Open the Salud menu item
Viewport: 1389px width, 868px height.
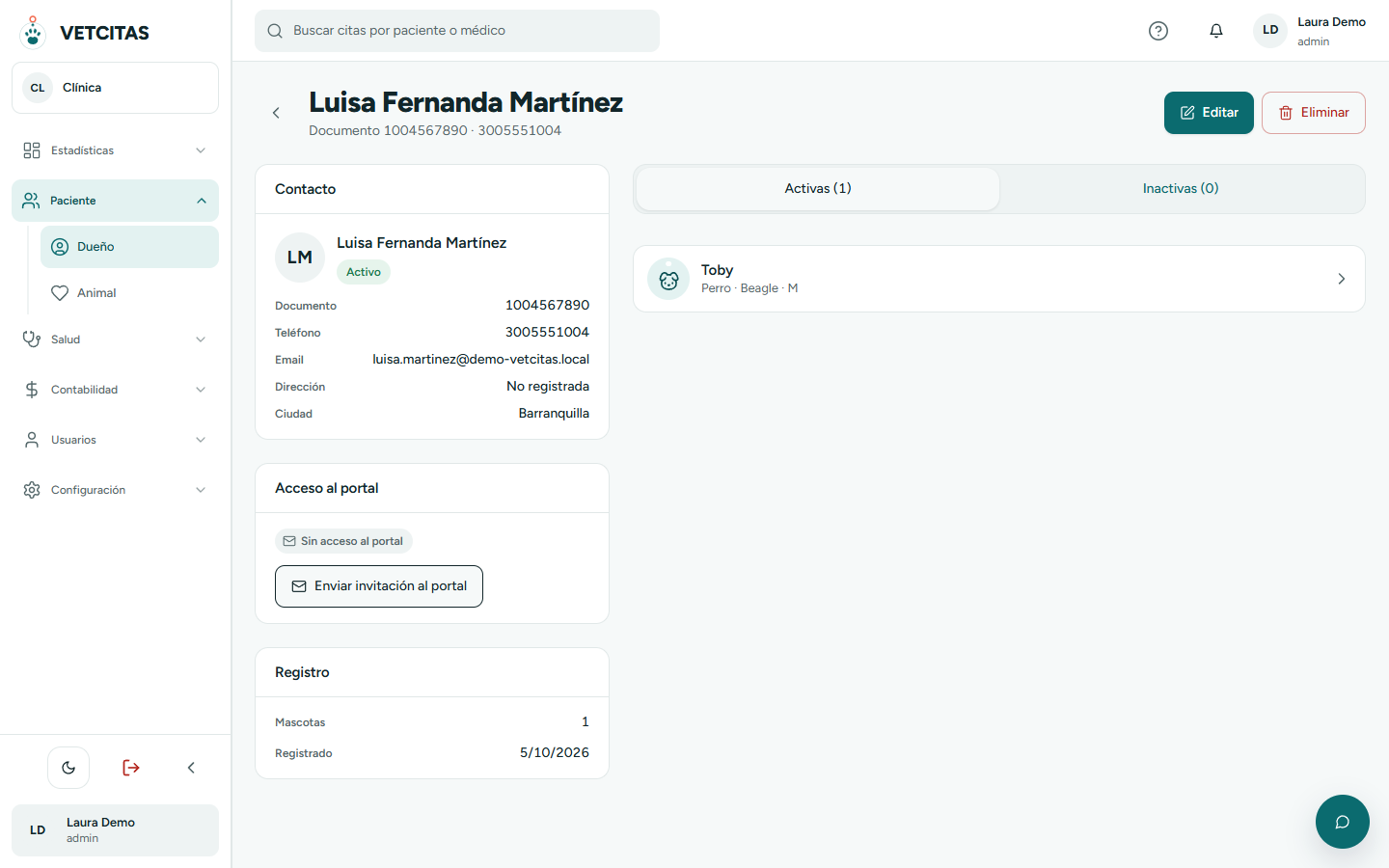point(116,339)
